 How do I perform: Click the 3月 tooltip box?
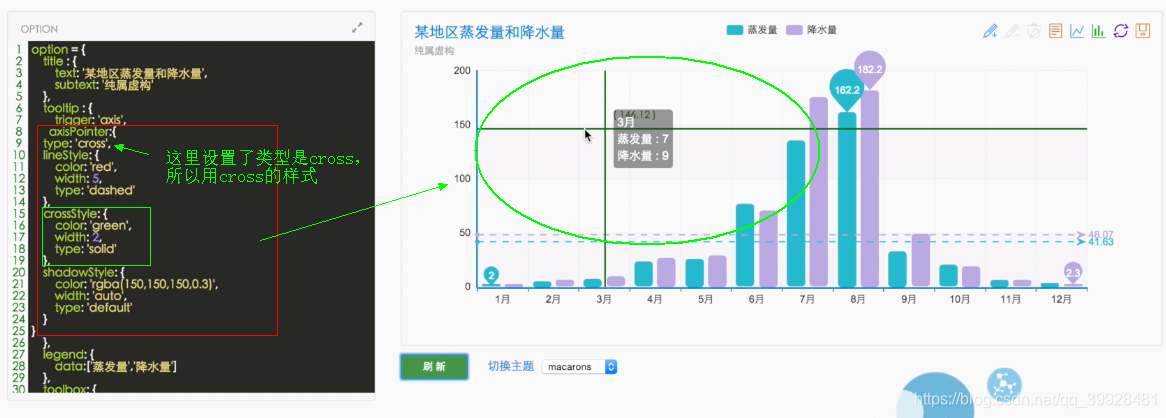(643, 139)
